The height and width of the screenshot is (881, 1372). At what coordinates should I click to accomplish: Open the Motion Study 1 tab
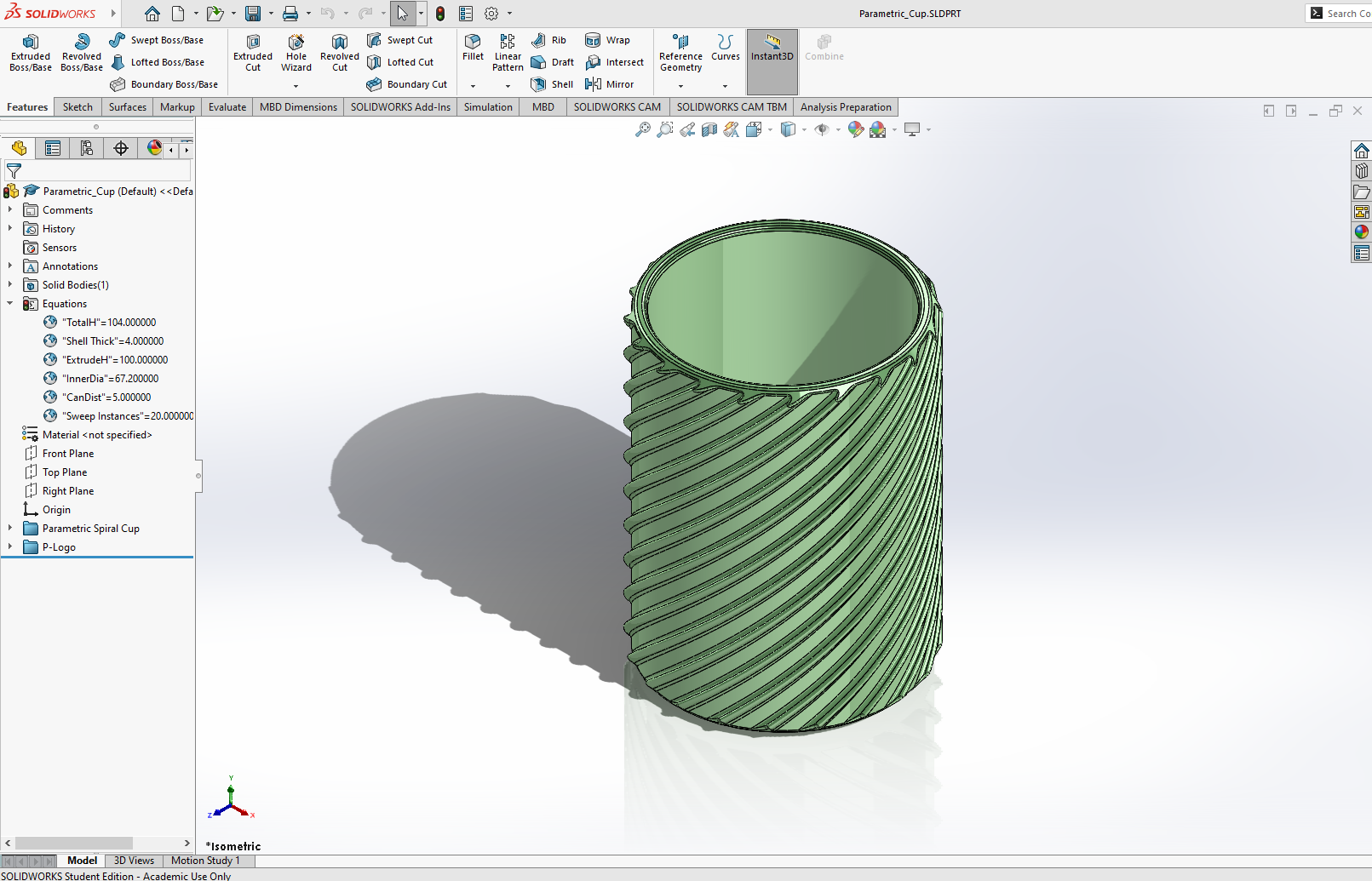[x=204, y=861]
